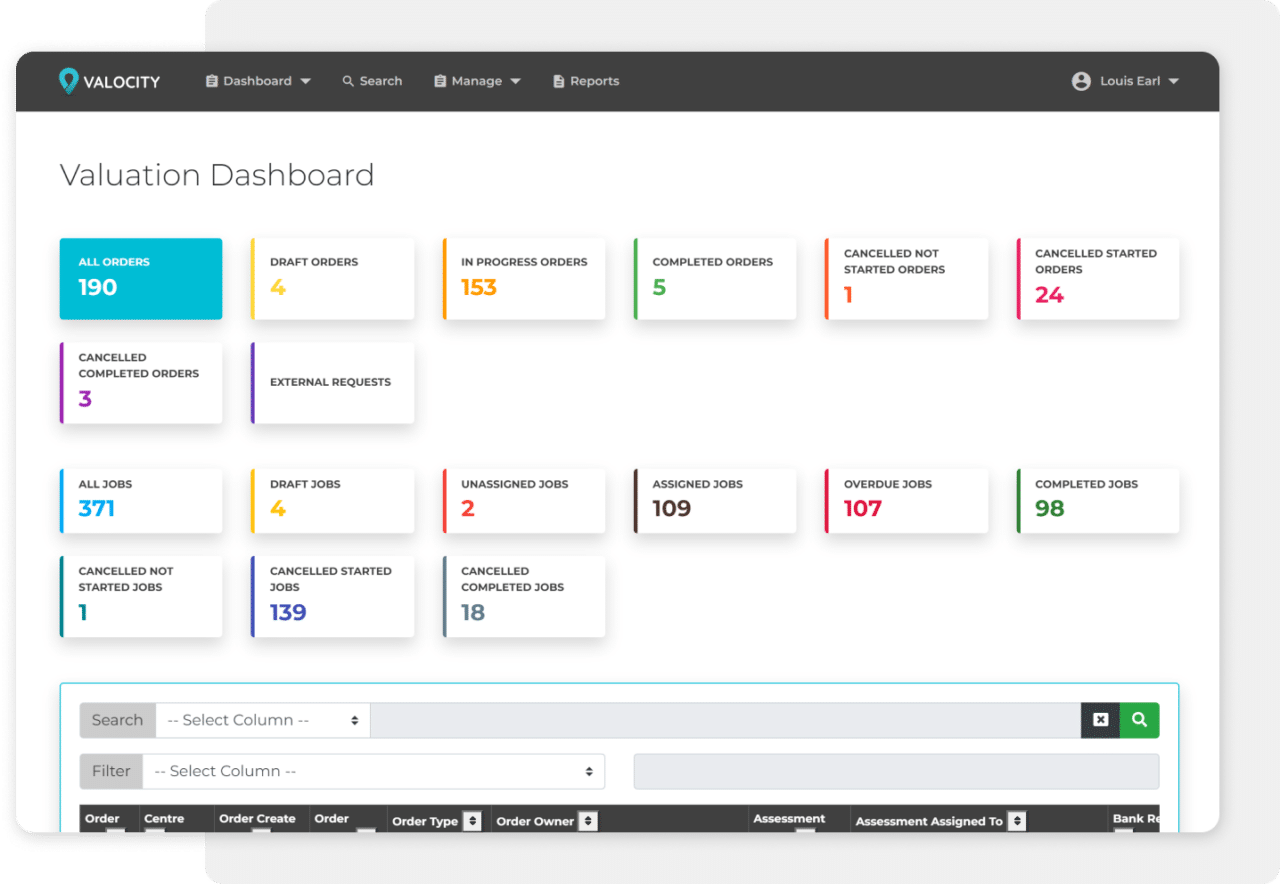Click the filter value input field
The image size is (1280, 884).
coord(896,771)
